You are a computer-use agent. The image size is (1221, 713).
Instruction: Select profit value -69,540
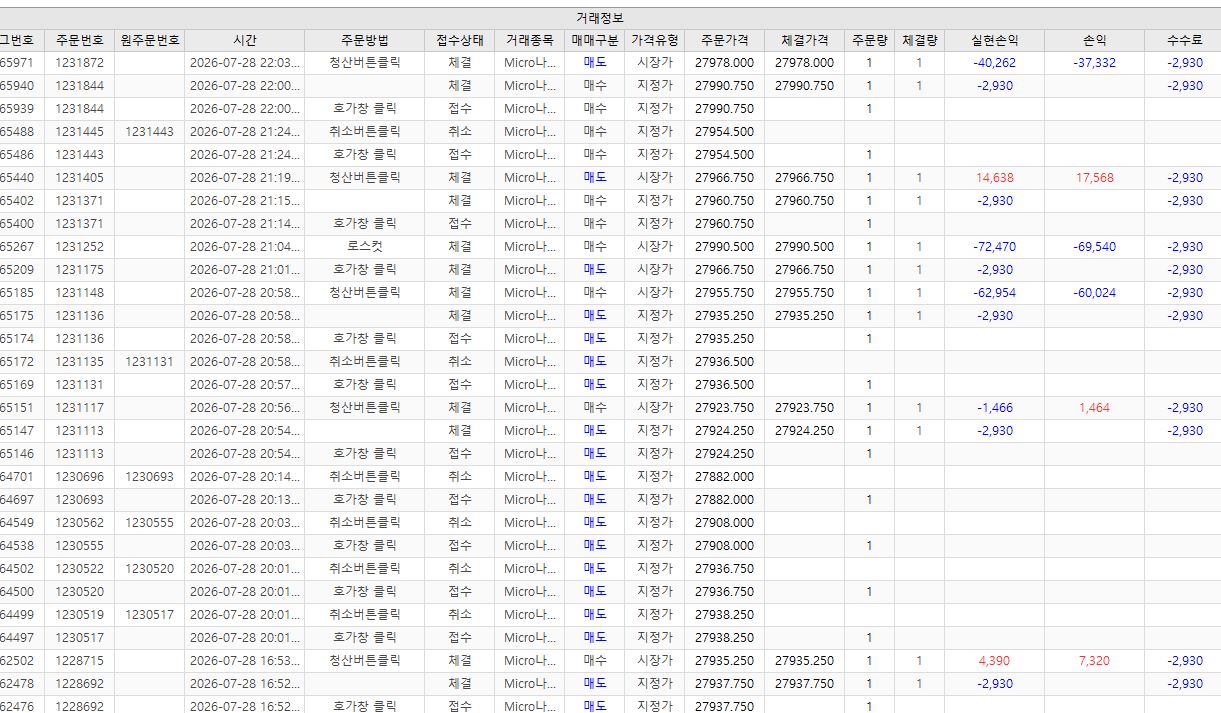[x=1094, y=247]
